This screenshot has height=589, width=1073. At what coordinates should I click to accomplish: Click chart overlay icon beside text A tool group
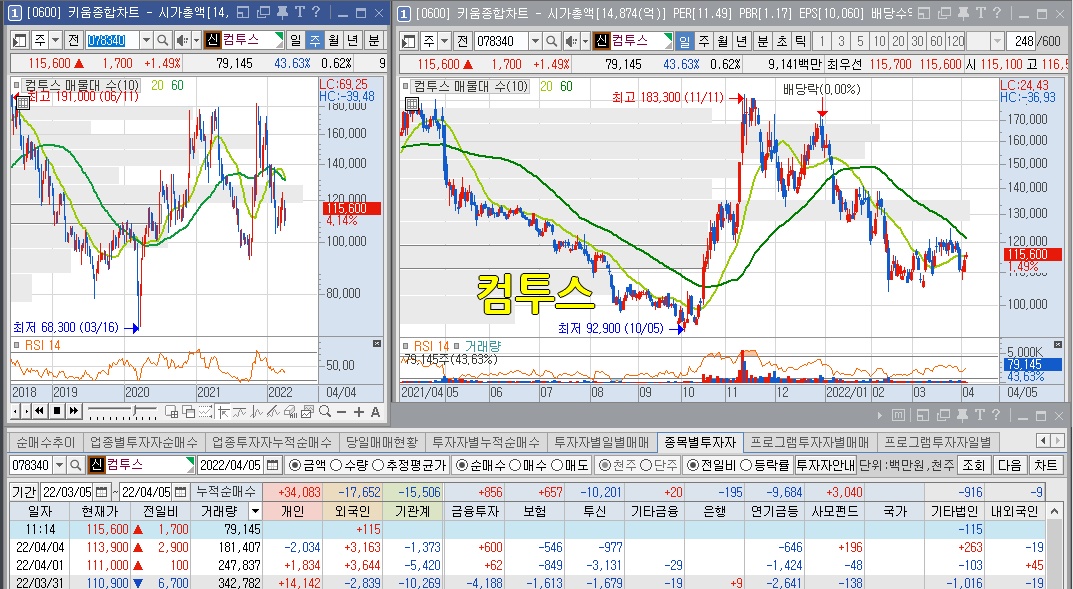click(x=307, y=411)
